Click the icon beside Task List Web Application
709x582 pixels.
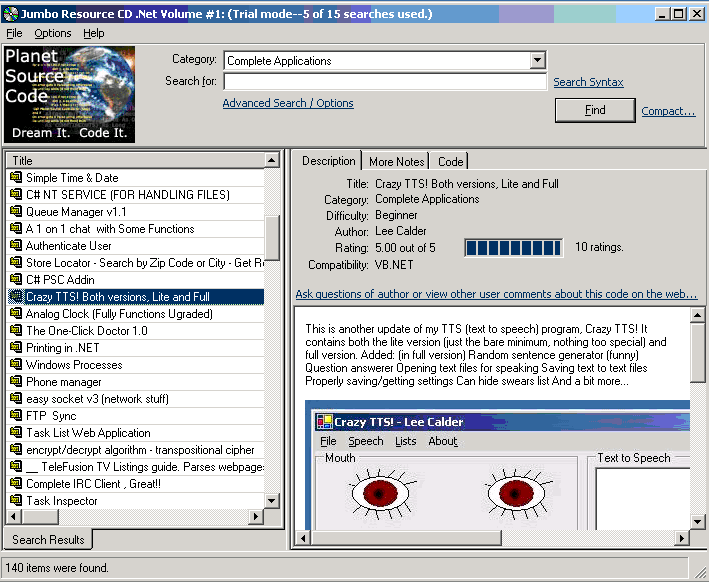tap(16, 433)
